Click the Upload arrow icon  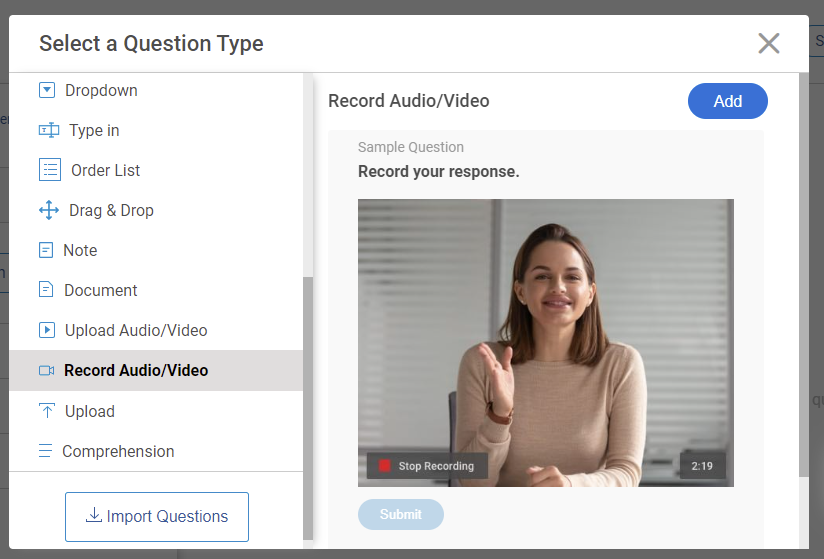(x=47, y=411)
